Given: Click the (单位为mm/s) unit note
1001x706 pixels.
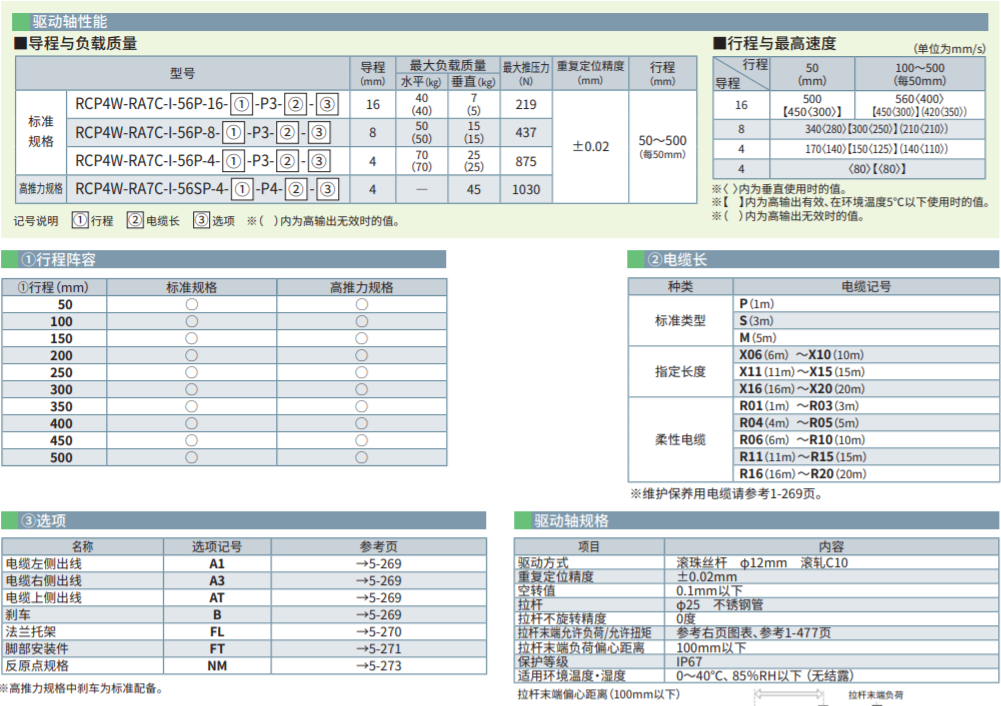Looking at the screenshot, I should point(949,49).
